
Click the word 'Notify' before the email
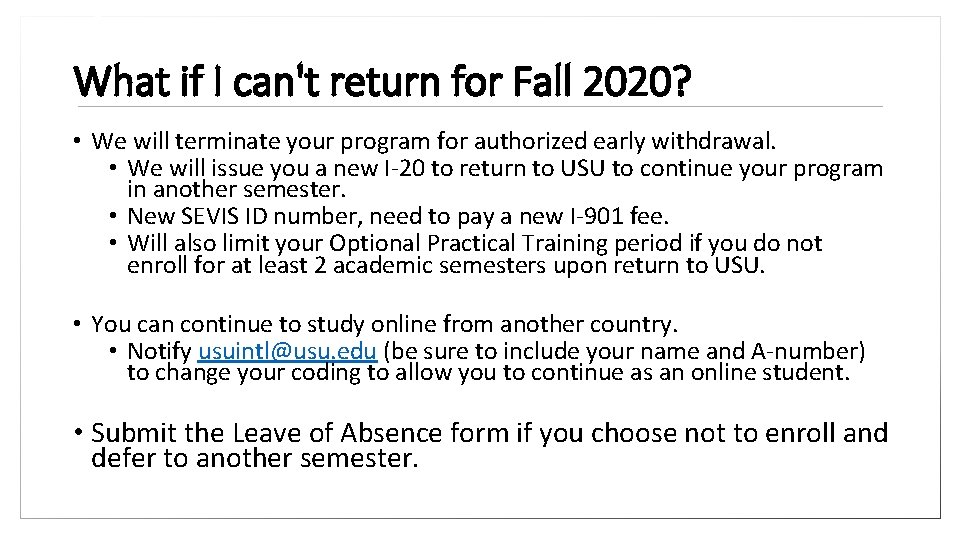click(159, 351)
